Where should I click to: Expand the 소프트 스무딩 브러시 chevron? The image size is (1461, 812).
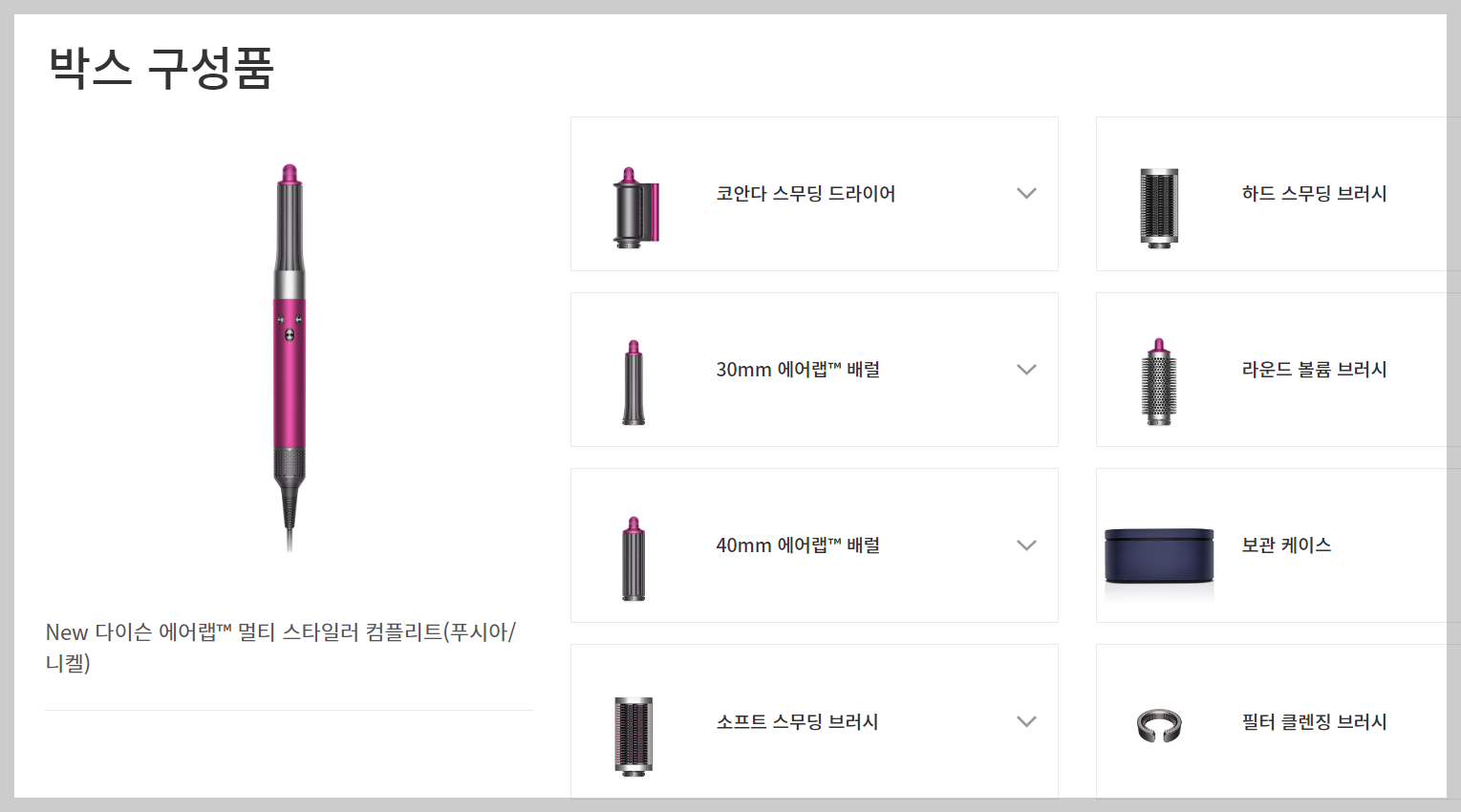coord(1026,721)
